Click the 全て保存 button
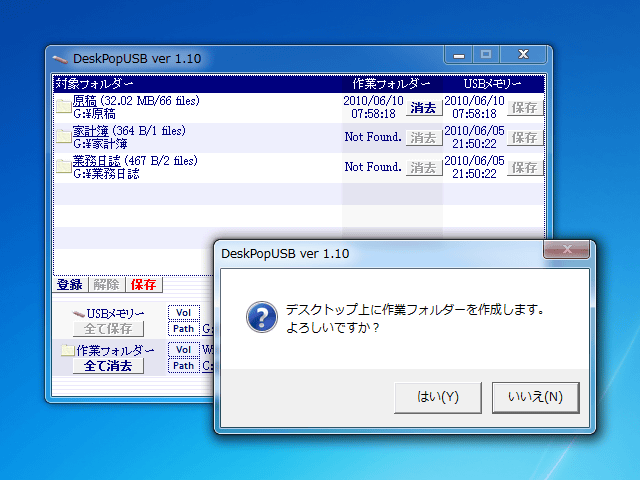This screenshot has height=480, width=640. [108, 329]
